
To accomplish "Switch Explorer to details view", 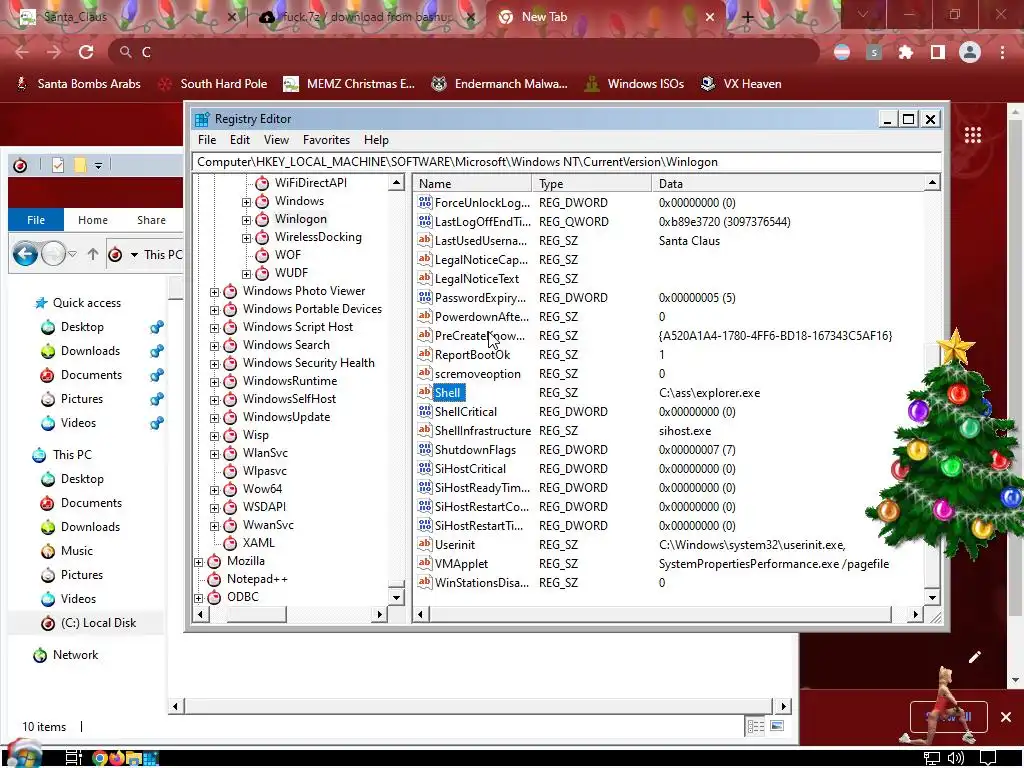I will (x=756, y=726).
